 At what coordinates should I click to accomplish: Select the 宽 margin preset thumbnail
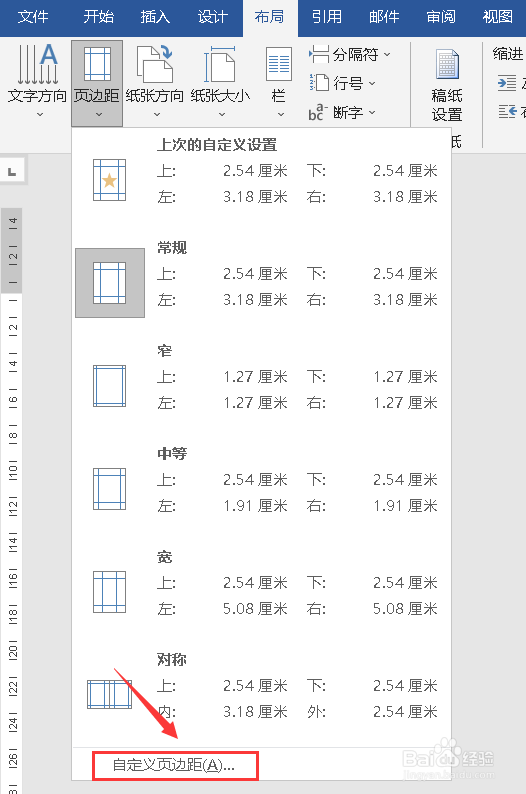(109, 591)
